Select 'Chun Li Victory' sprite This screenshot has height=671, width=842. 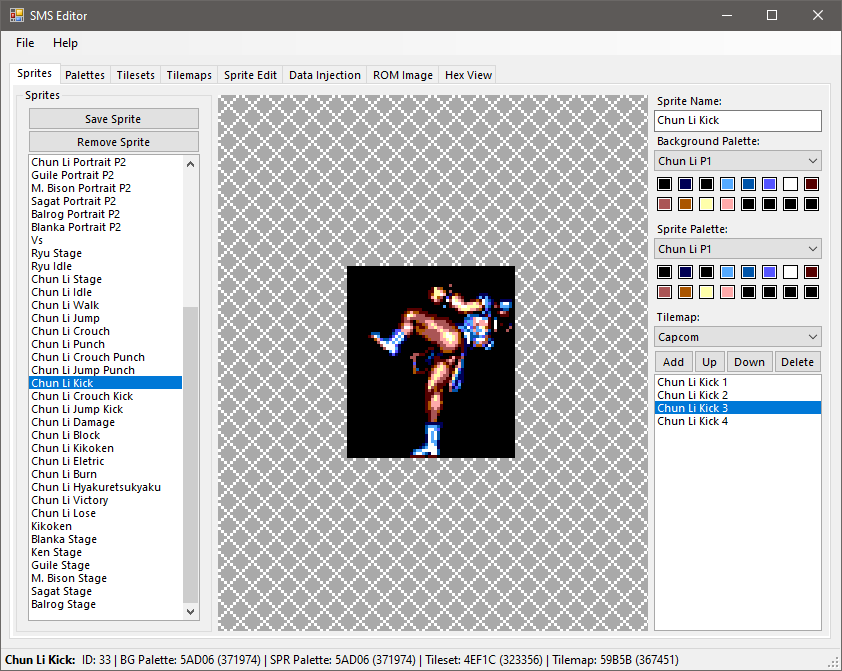point(106,500)
